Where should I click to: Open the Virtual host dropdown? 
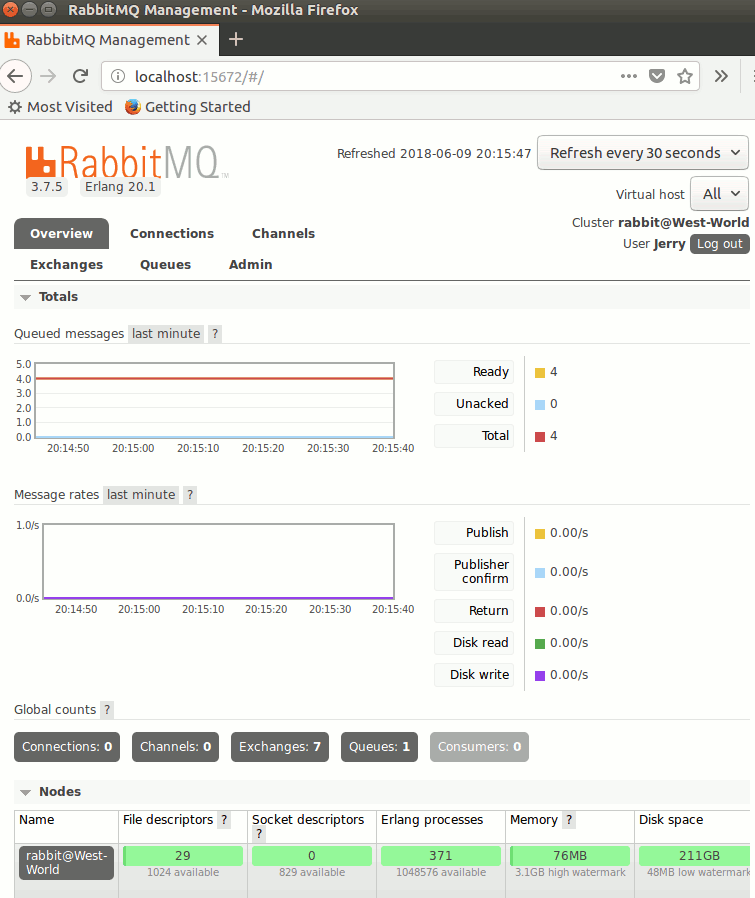tap(719, 194)
